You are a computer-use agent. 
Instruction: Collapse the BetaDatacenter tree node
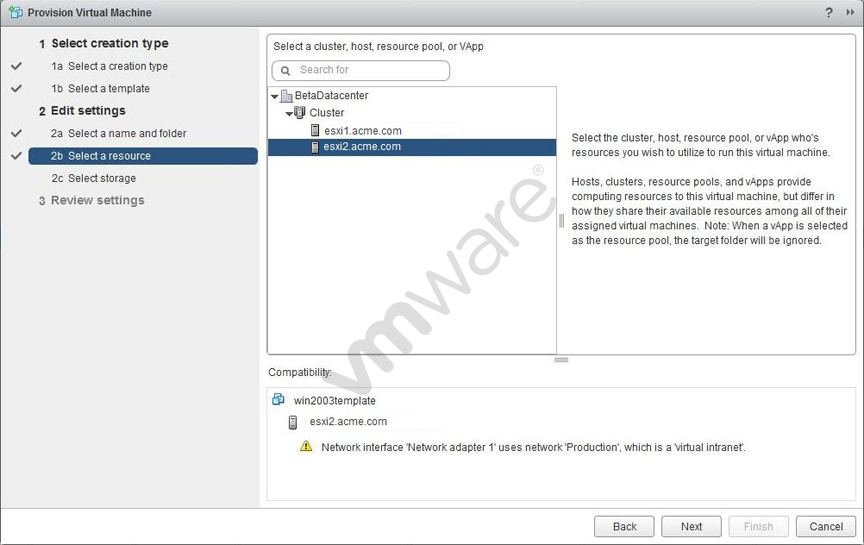275,96
